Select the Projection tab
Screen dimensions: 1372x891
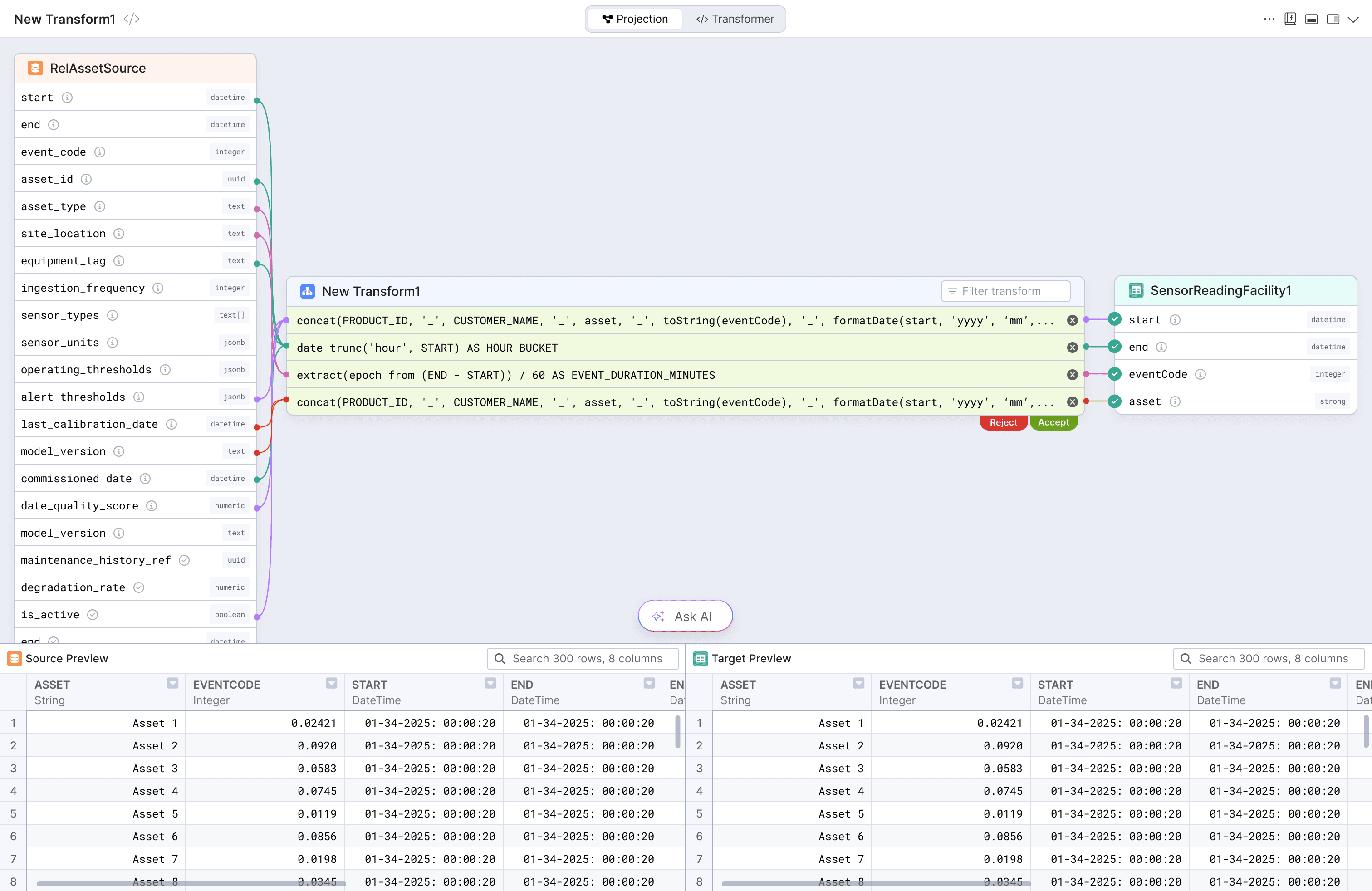pyautogui.click(x=635, y=19)
